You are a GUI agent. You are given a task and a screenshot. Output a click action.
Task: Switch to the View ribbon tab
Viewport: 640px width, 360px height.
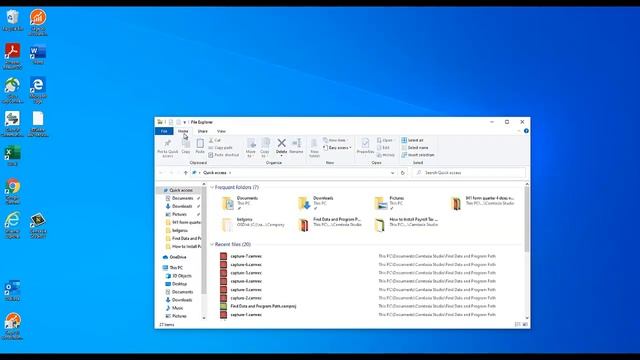pyautogui.click(x=221, y=131)
